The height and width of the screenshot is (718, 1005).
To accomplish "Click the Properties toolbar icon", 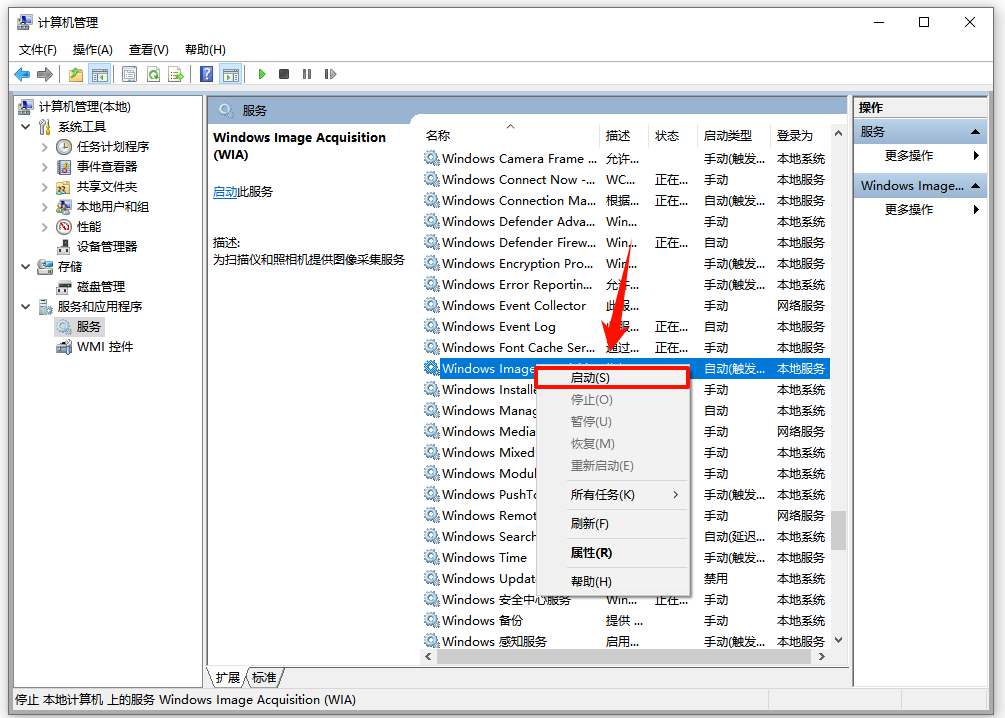I will pyautogui.click(x=129, y=74).
